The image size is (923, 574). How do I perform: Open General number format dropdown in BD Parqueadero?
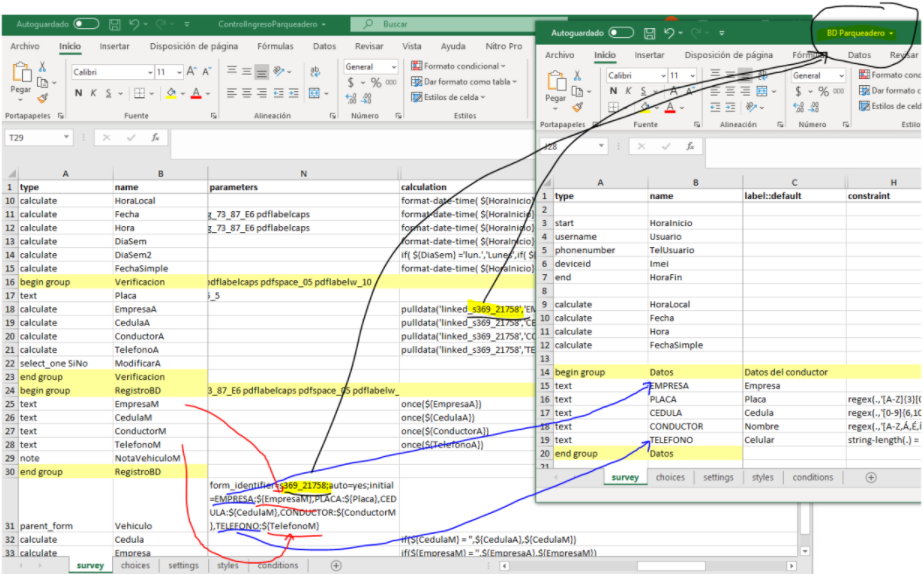[841, 76]
